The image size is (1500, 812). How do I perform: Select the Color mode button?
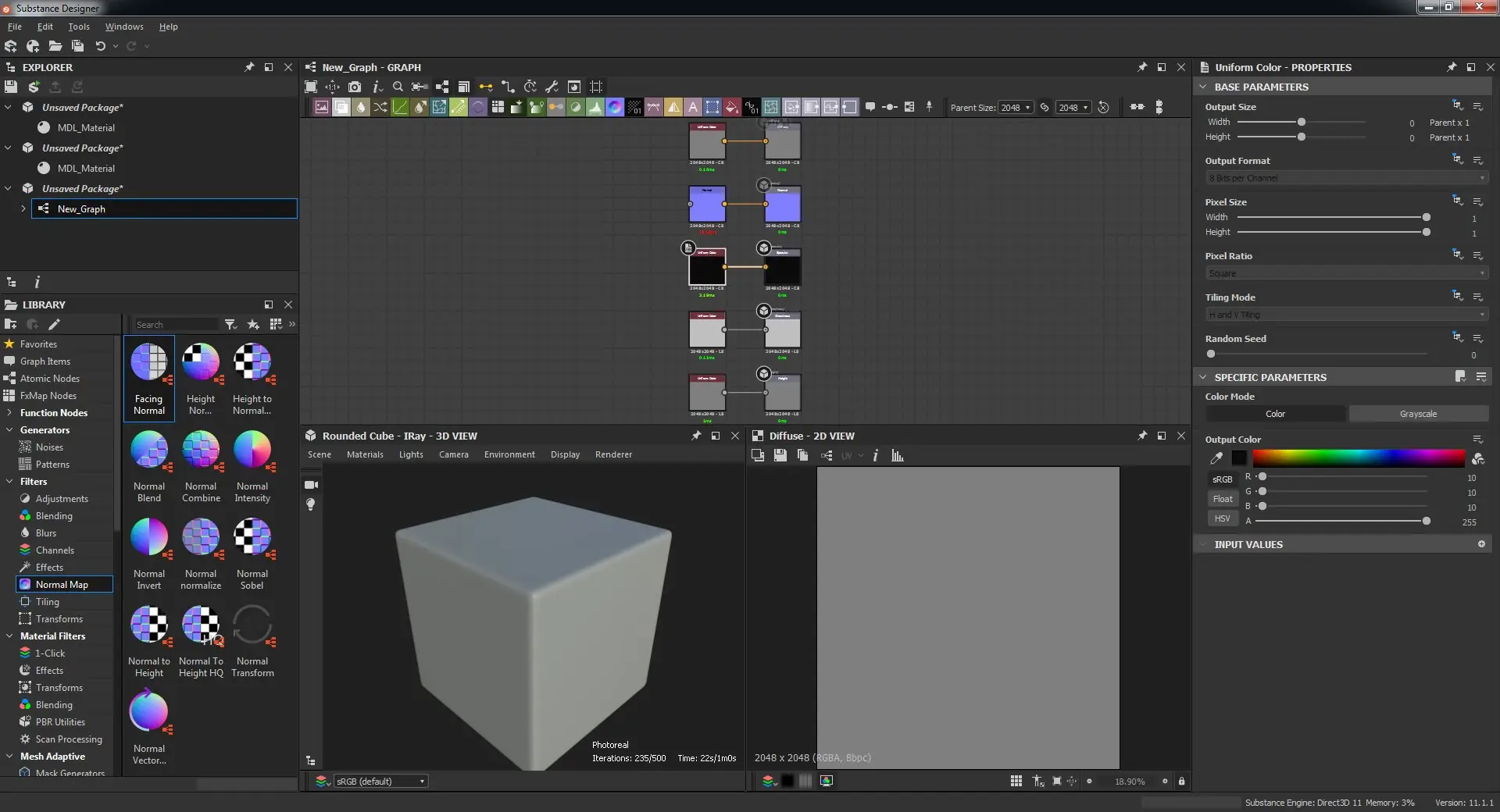(1275, 414)
